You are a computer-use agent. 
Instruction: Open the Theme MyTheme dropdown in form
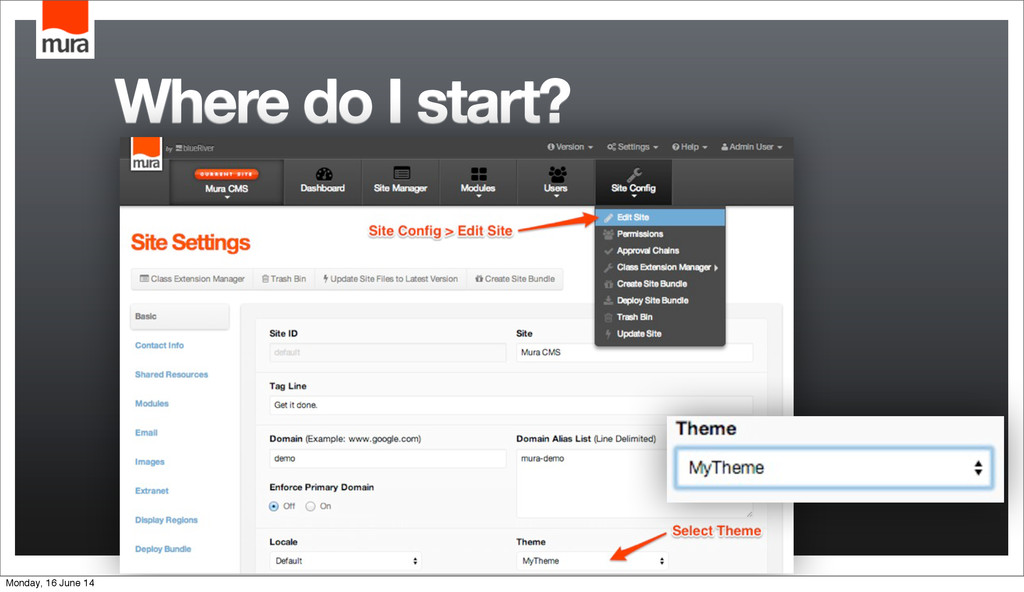click(x=592, y=561)
